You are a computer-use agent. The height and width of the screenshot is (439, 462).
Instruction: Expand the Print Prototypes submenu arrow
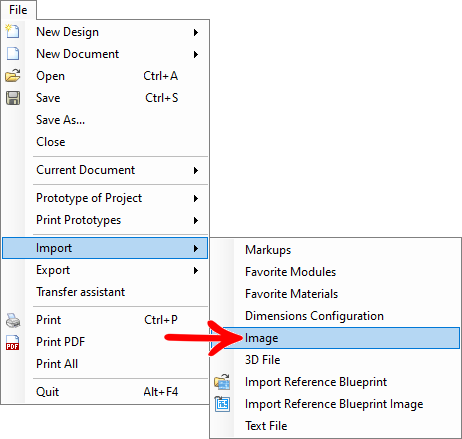tap(196, 220)
